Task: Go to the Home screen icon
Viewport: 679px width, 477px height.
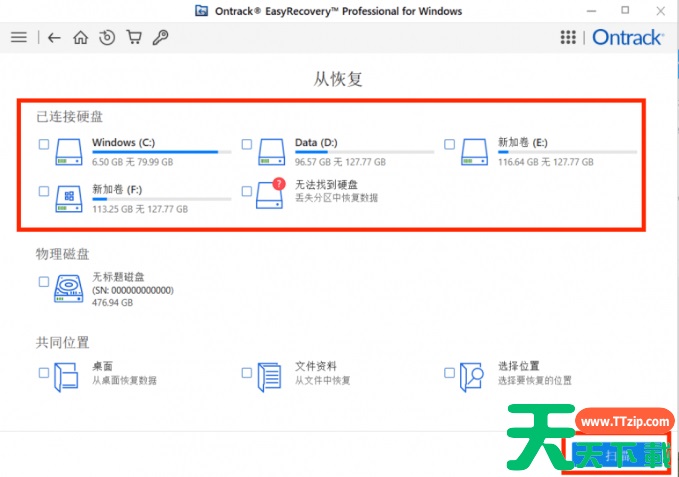Action: tap(81, 38)
